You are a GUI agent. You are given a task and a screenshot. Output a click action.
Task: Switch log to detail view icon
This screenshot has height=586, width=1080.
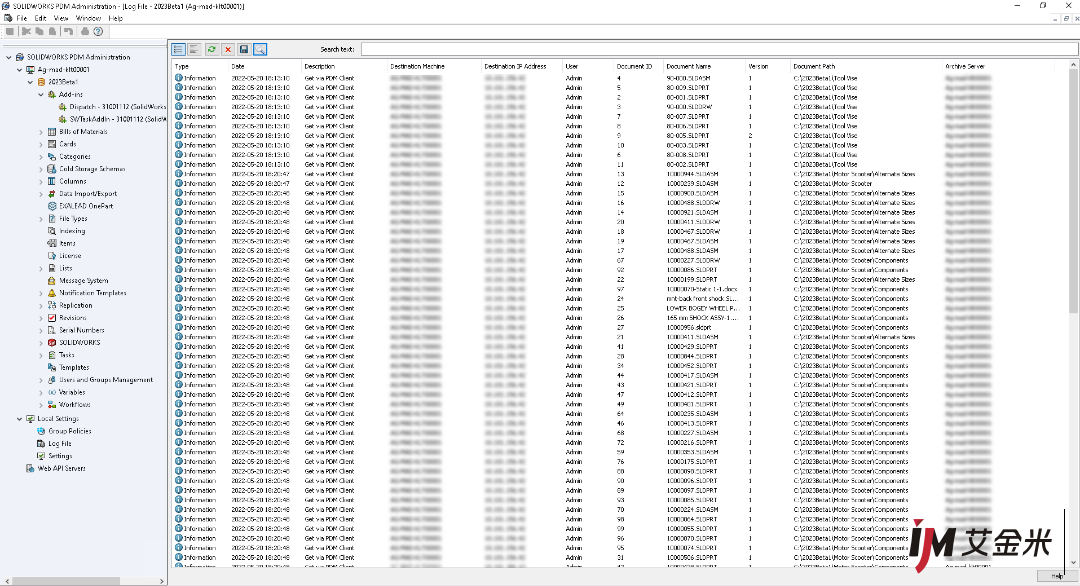pyautogui.click(x=194, y=50)
